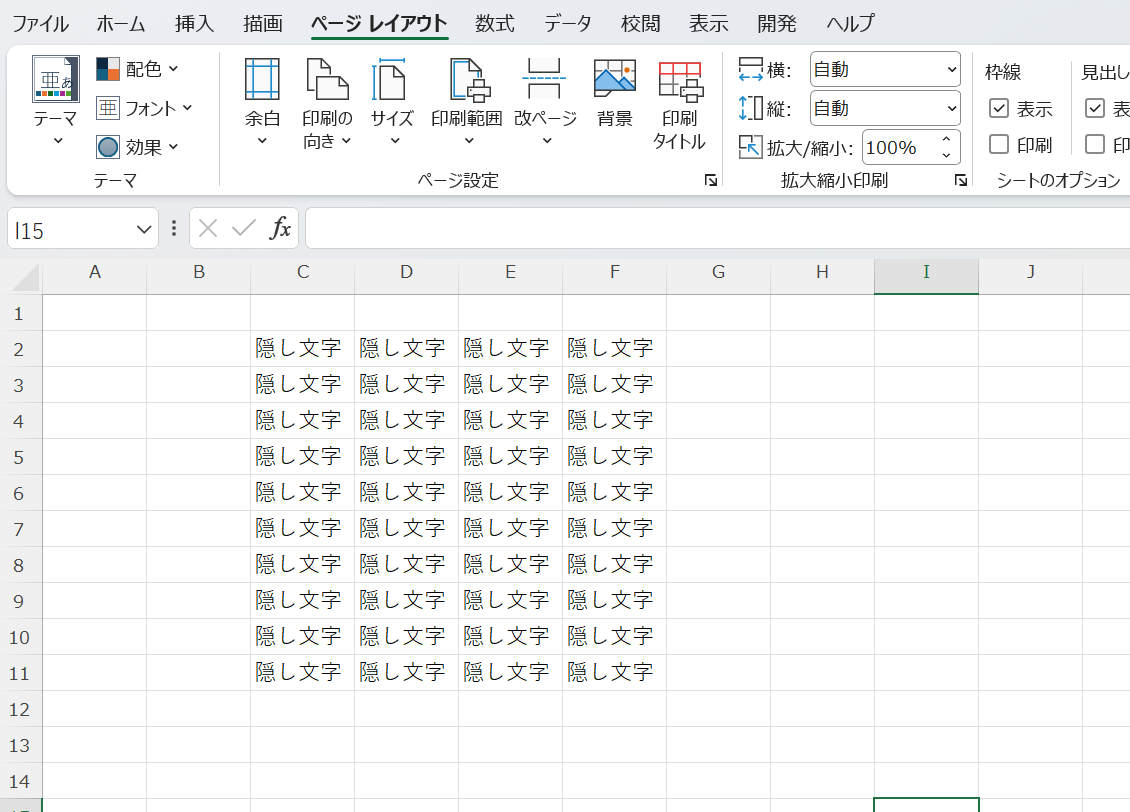This screenshot has height=812, width=1130.
Task: Open the テーマ (Themes) gallery
Action: pos(55,100)
